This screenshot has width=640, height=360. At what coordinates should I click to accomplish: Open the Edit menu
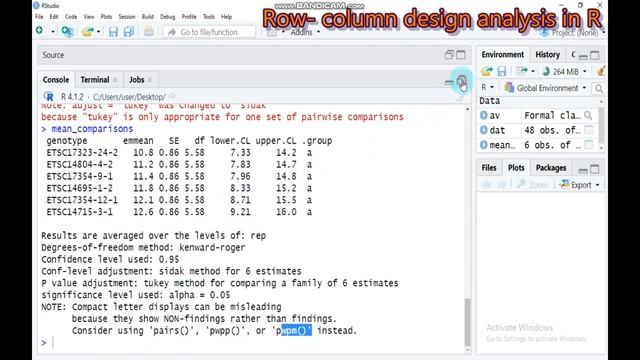pos(54,17)
